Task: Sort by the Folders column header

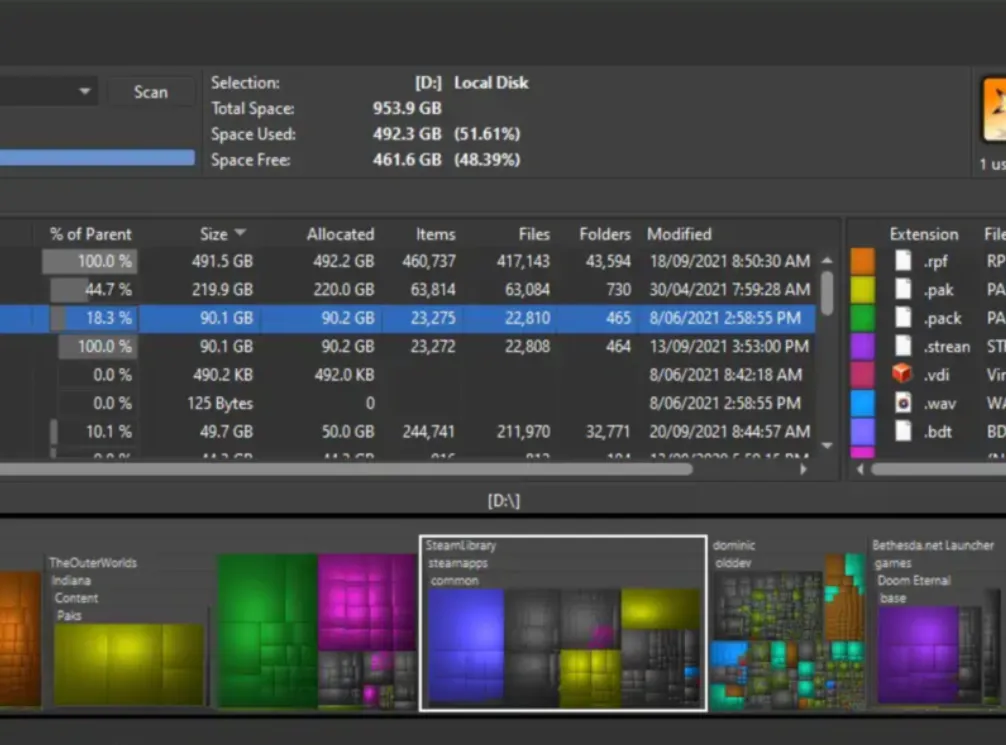Action: coord(604,234)
